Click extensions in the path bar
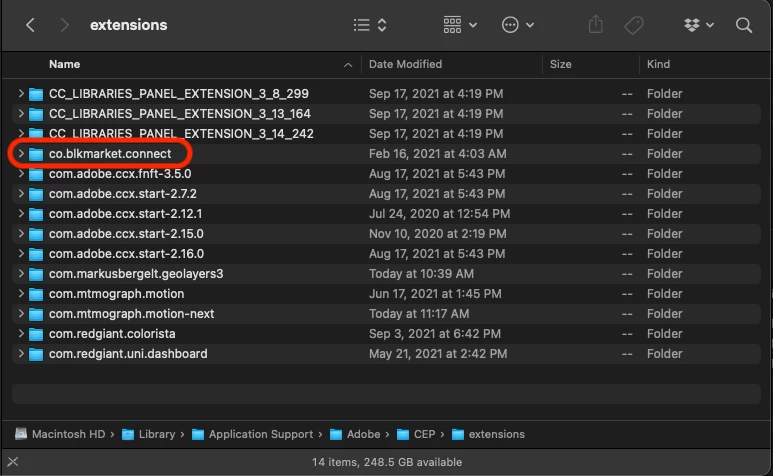 click(x=488, y=434)
